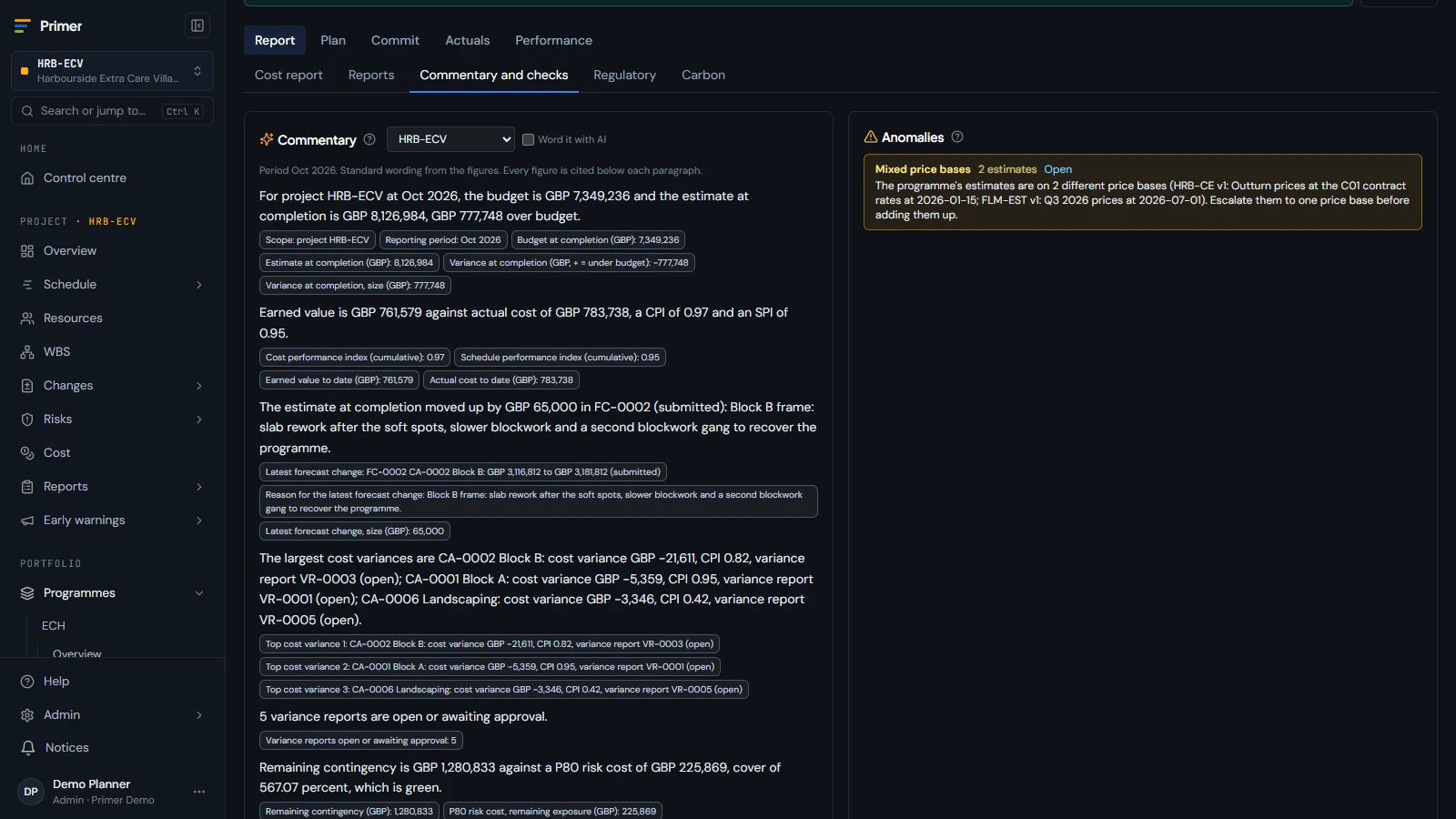Open the HRB-ECV commentary scope dropdown
This screenshot has height=819, width=1456.
(x=450, y=139)
